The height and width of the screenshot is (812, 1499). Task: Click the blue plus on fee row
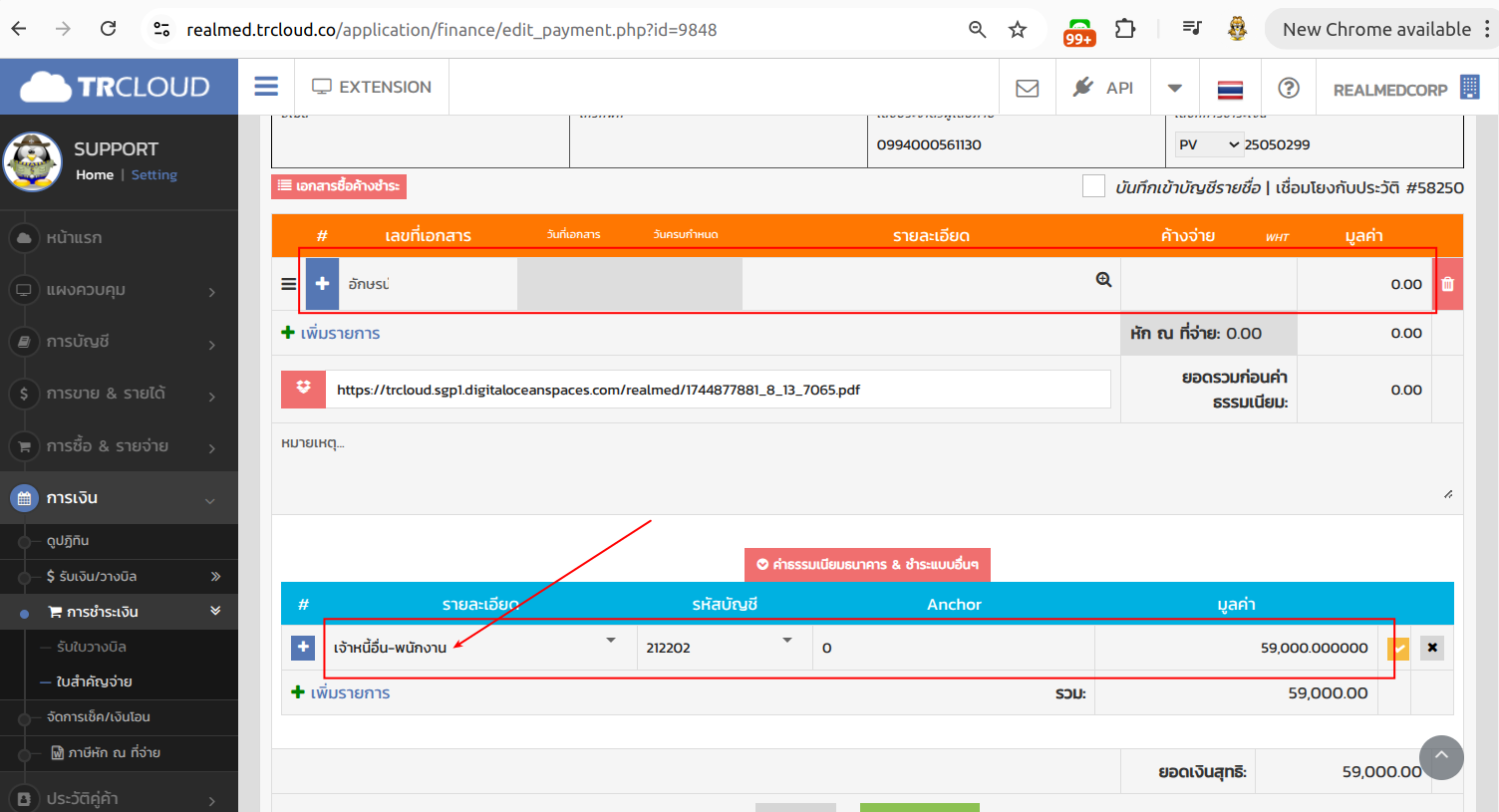303,648
